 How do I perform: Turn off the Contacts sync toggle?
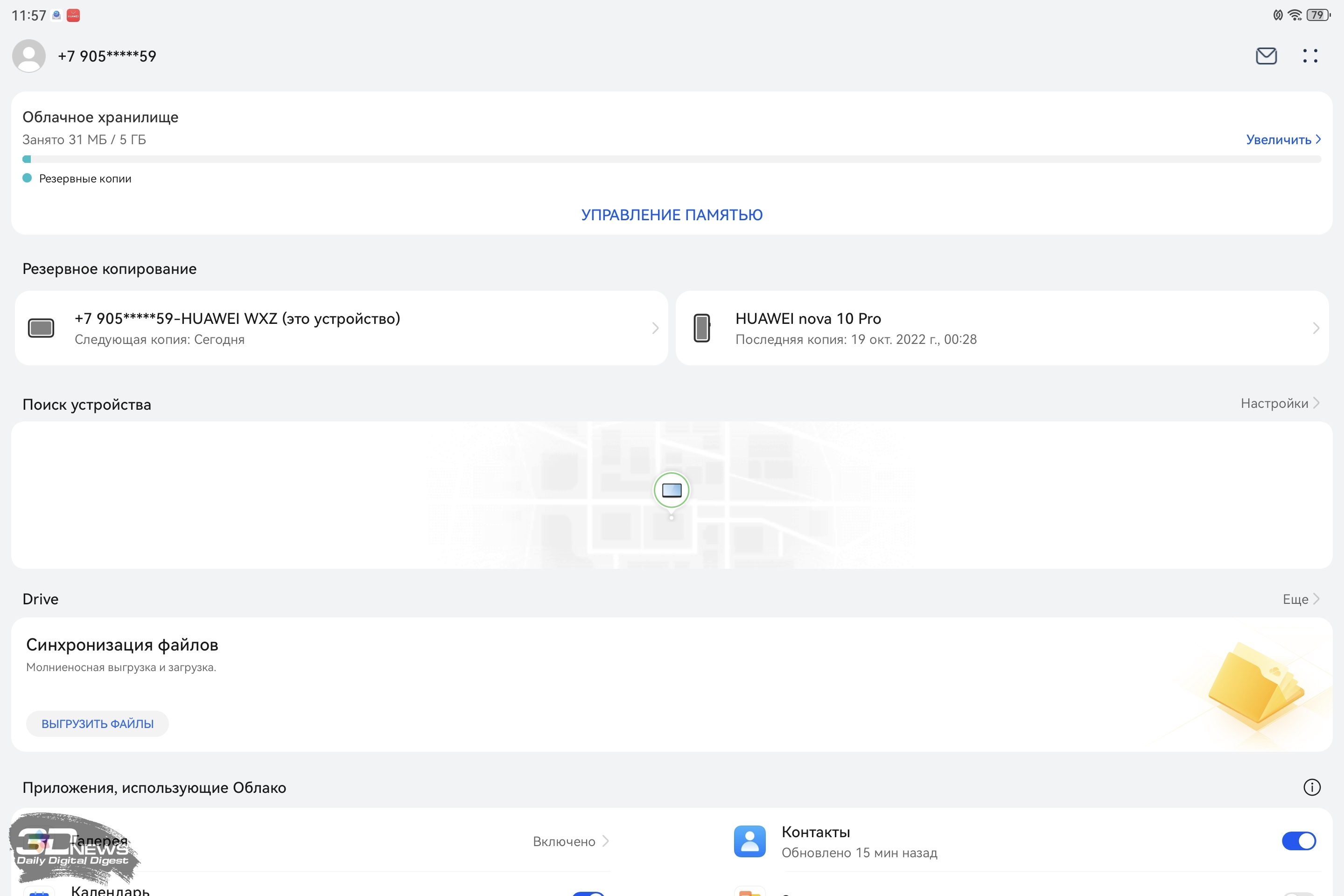click(1299, 841)
